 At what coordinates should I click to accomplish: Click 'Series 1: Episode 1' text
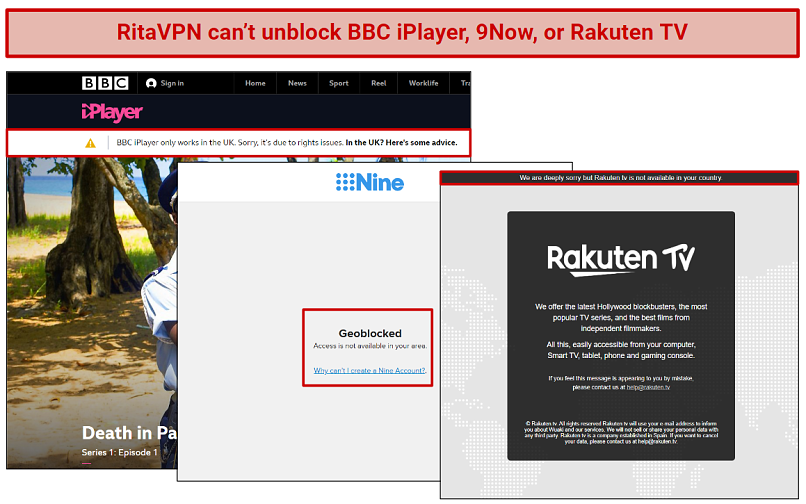120,453
